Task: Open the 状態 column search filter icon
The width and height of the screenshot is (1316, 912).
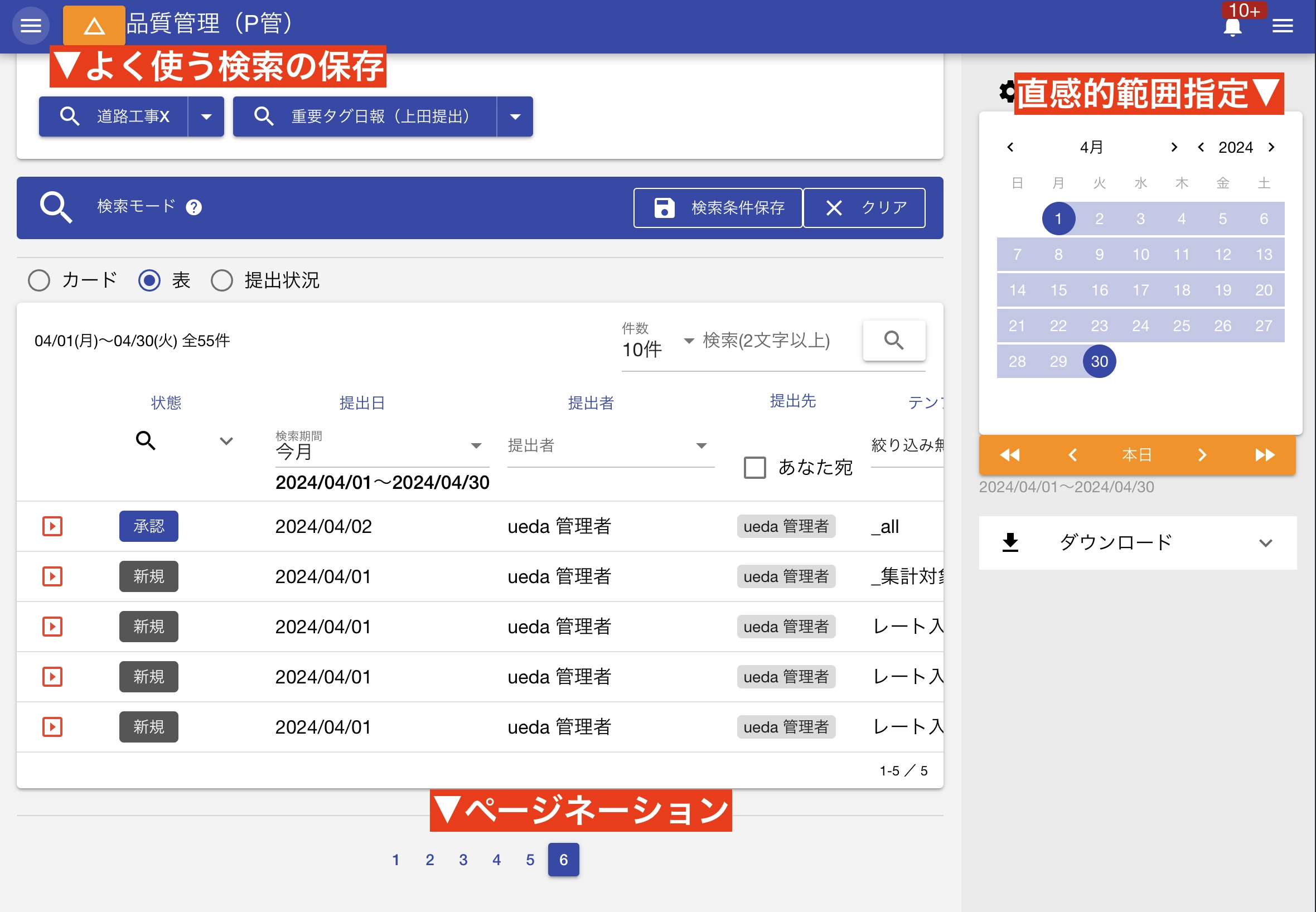Action: click(146, 440)
